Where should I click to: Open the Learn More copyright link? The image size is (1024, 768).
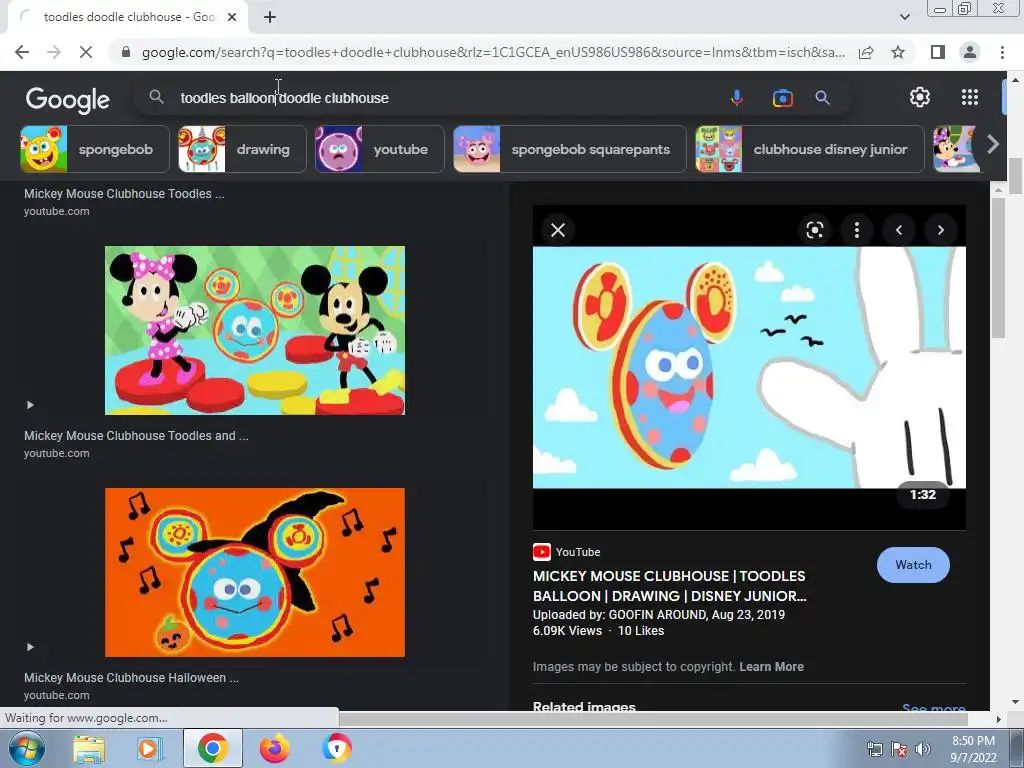coord(771,667)
